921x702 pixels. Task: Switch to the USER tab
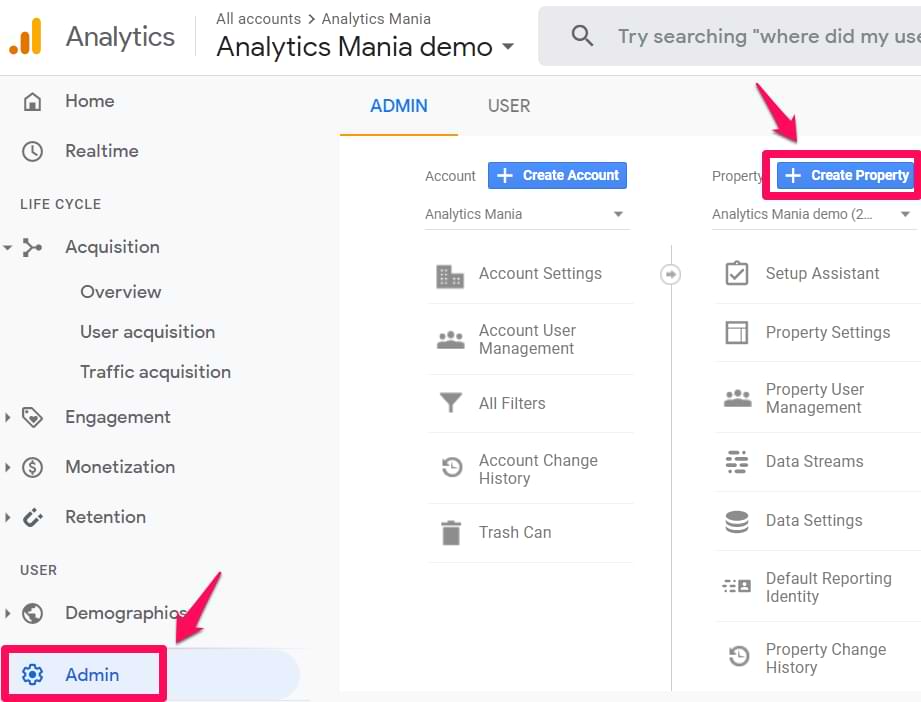point(508,106)
